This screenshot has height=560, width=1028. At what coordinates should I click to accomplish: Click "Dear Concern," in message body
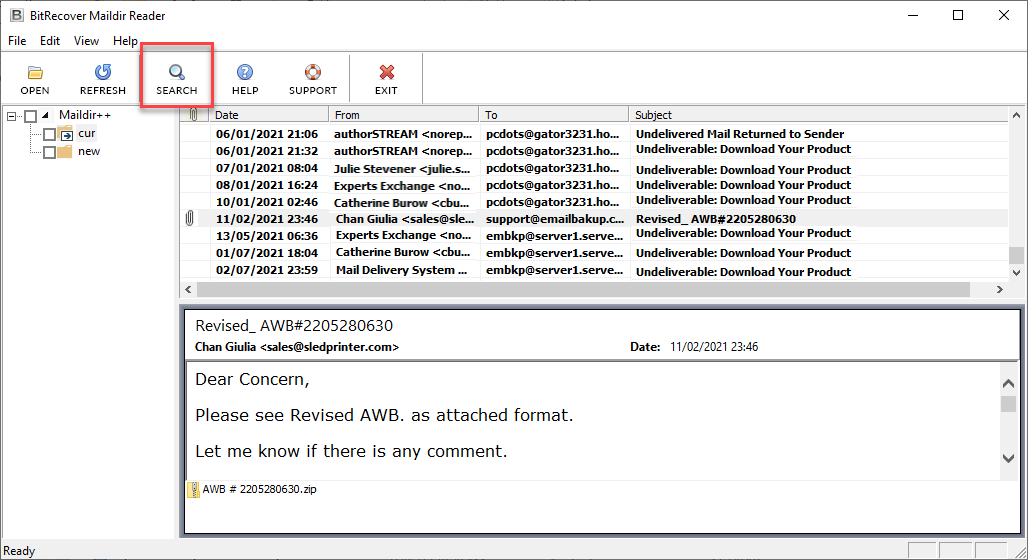point(252,379)
